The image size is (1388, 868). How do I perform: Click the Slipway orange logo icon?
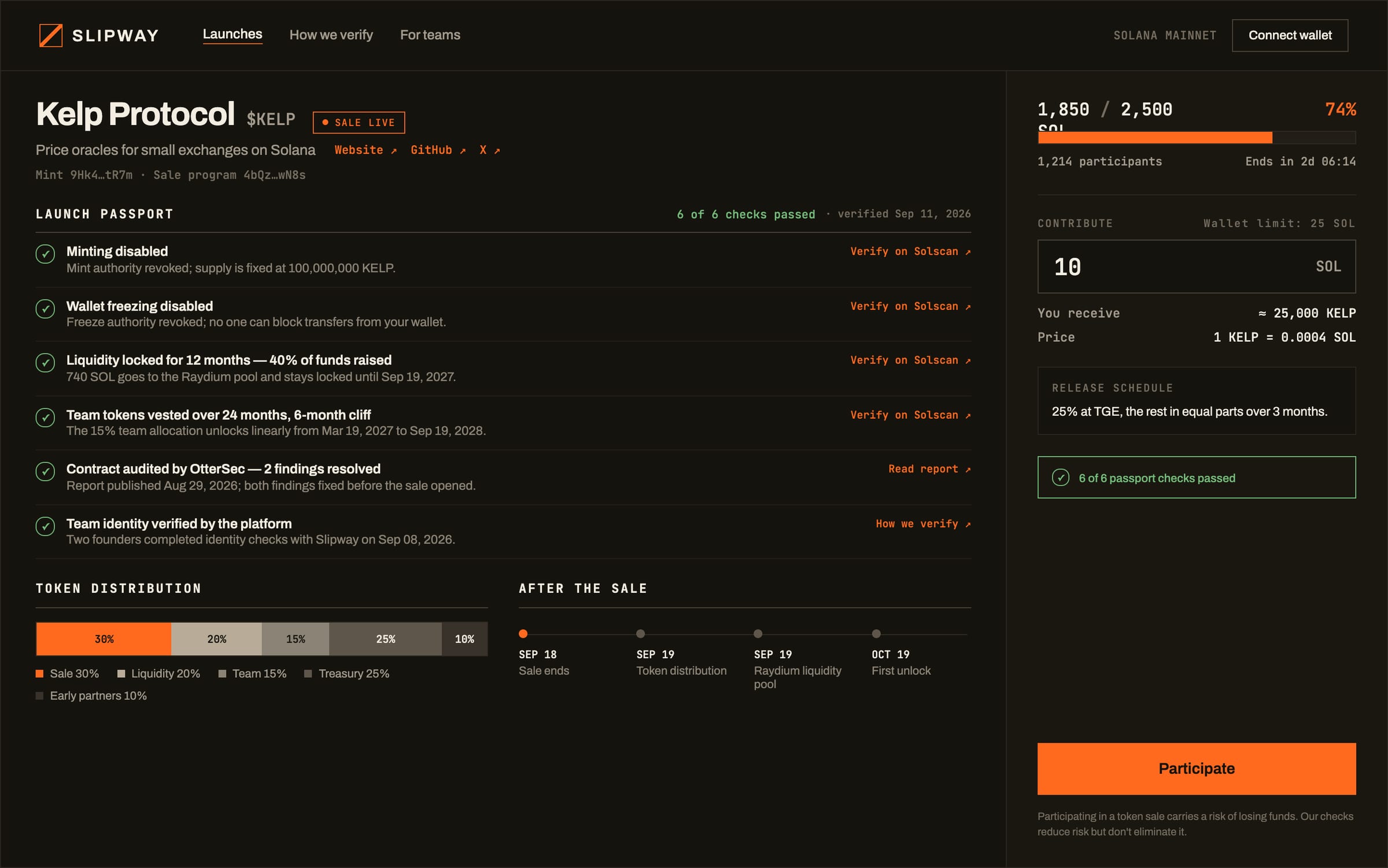pyautogui.click(x=51, y=35)
